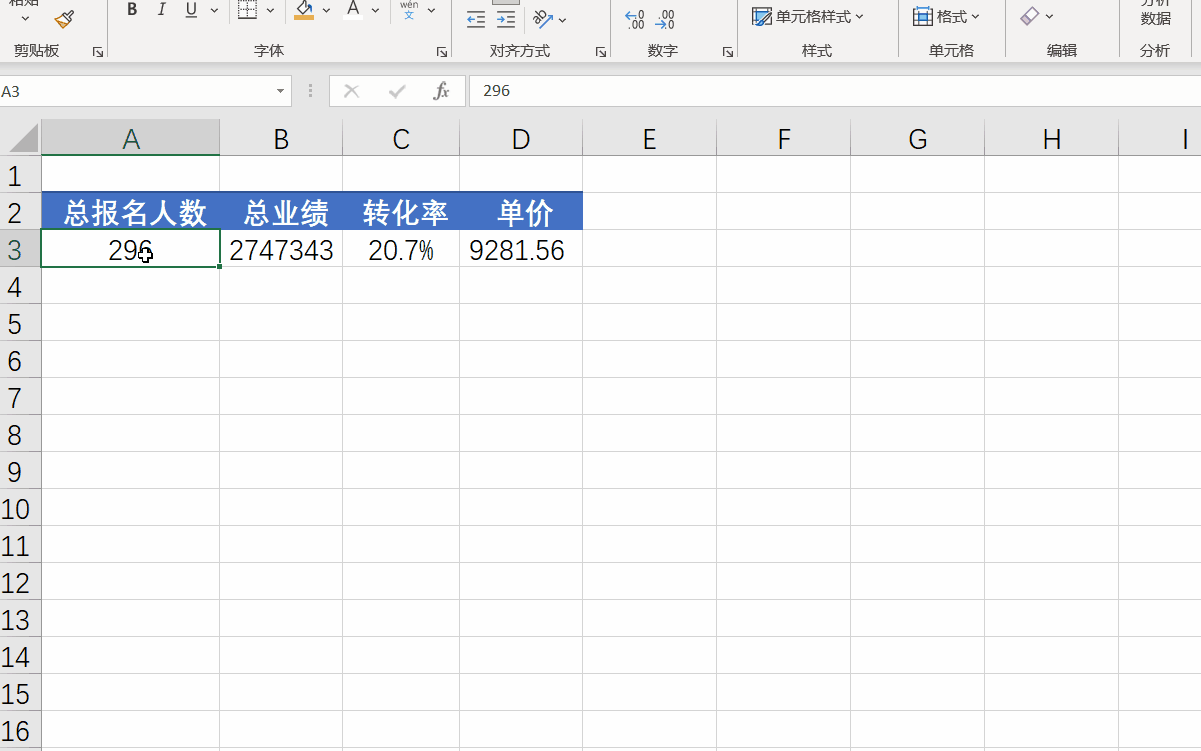Viewport: 1201px width, 751px height.
Task: Click the enter checkmark formula bar icon
Action: pyautogui.click(x=397, y=91)
